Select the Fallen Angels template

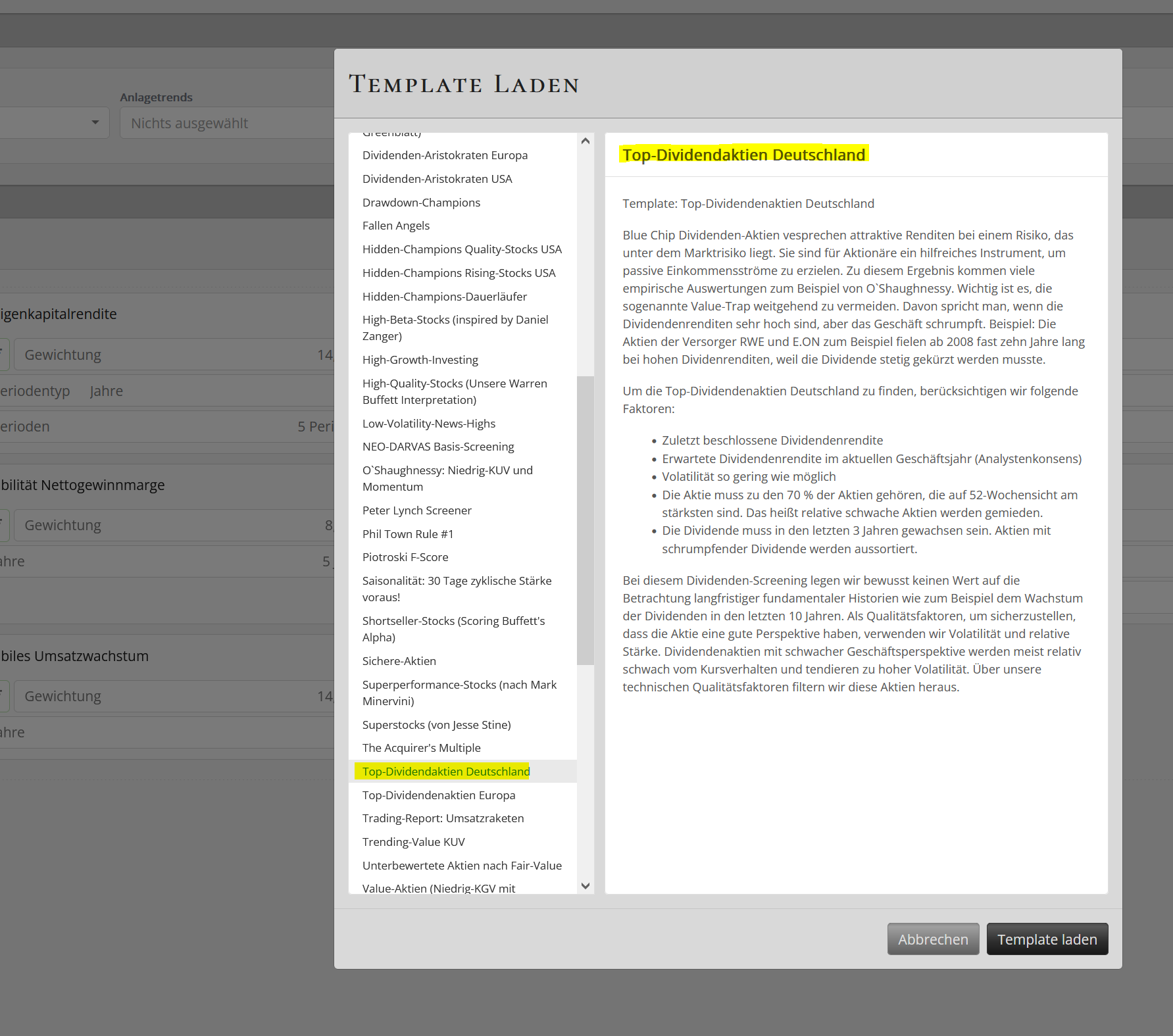click(395, 226)
